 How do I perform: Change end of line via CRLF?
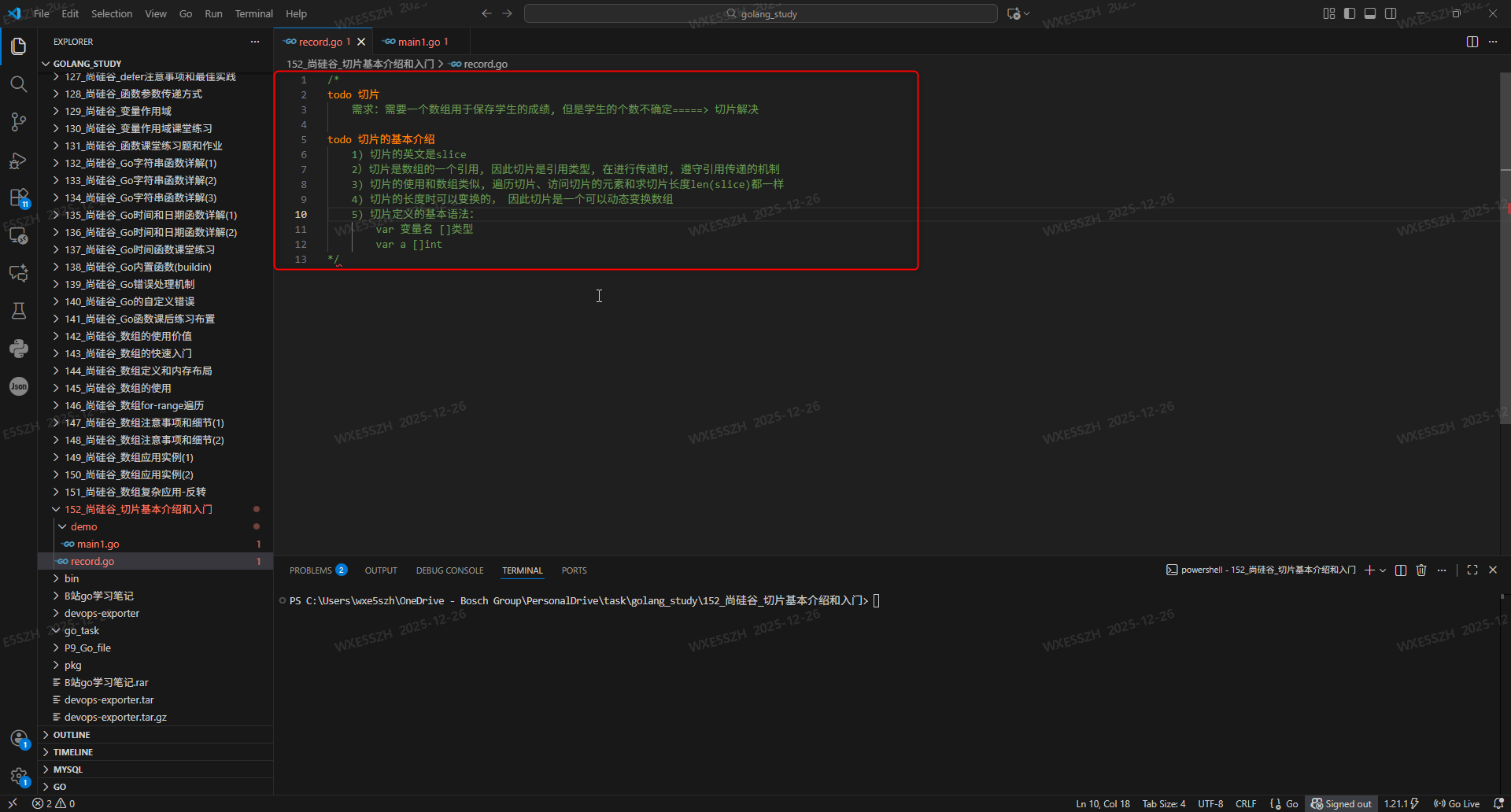tap(1246, 803)
